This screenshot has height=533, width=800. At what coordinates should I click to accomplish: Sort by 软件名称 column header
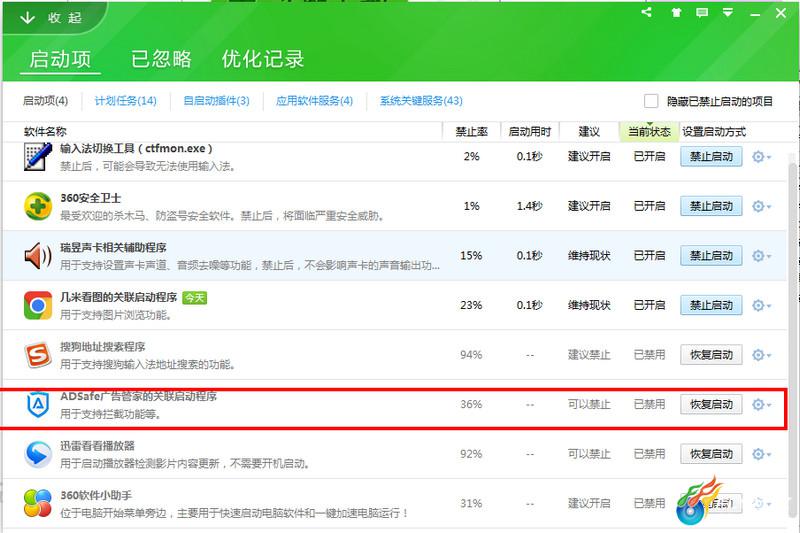[x=45, y=132]
